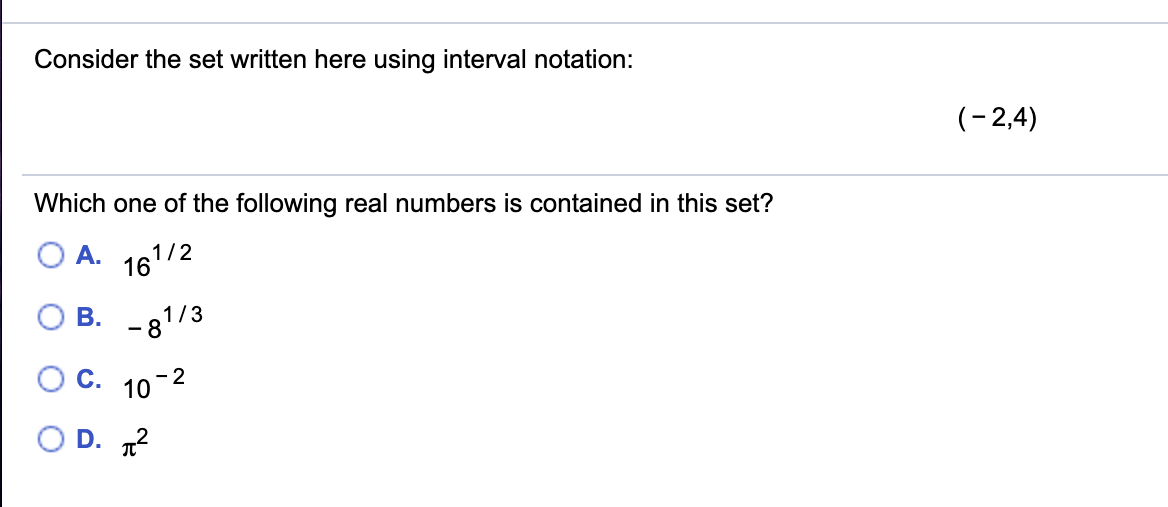Screen dimensions: 1168x507
Task: Choose option B radio button
Action: [x=52, y=318]
